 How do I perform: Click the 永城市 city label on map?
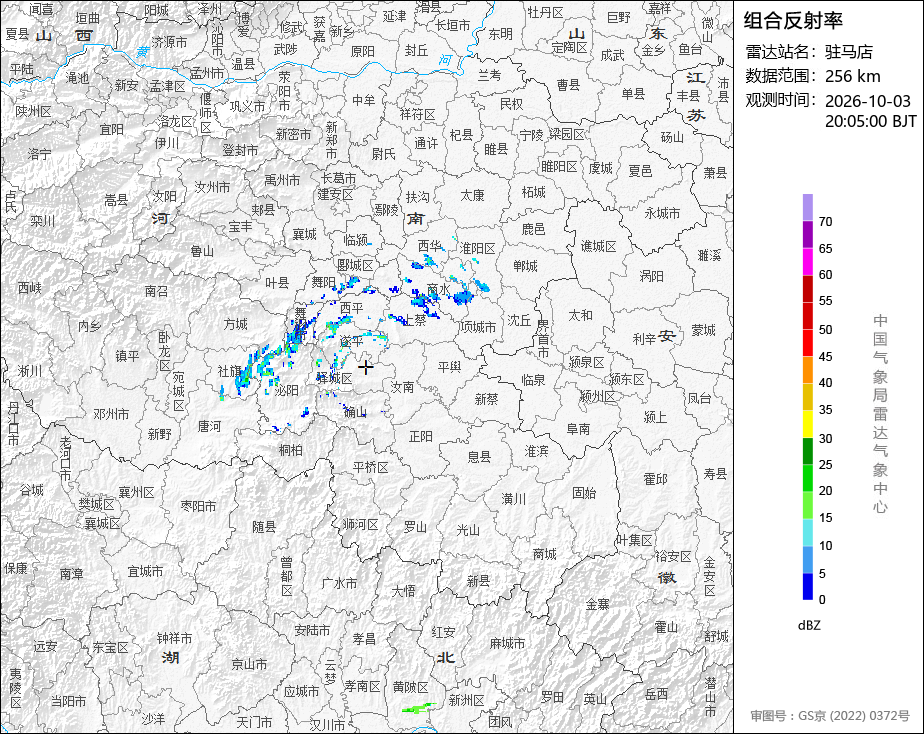point(662,213)
